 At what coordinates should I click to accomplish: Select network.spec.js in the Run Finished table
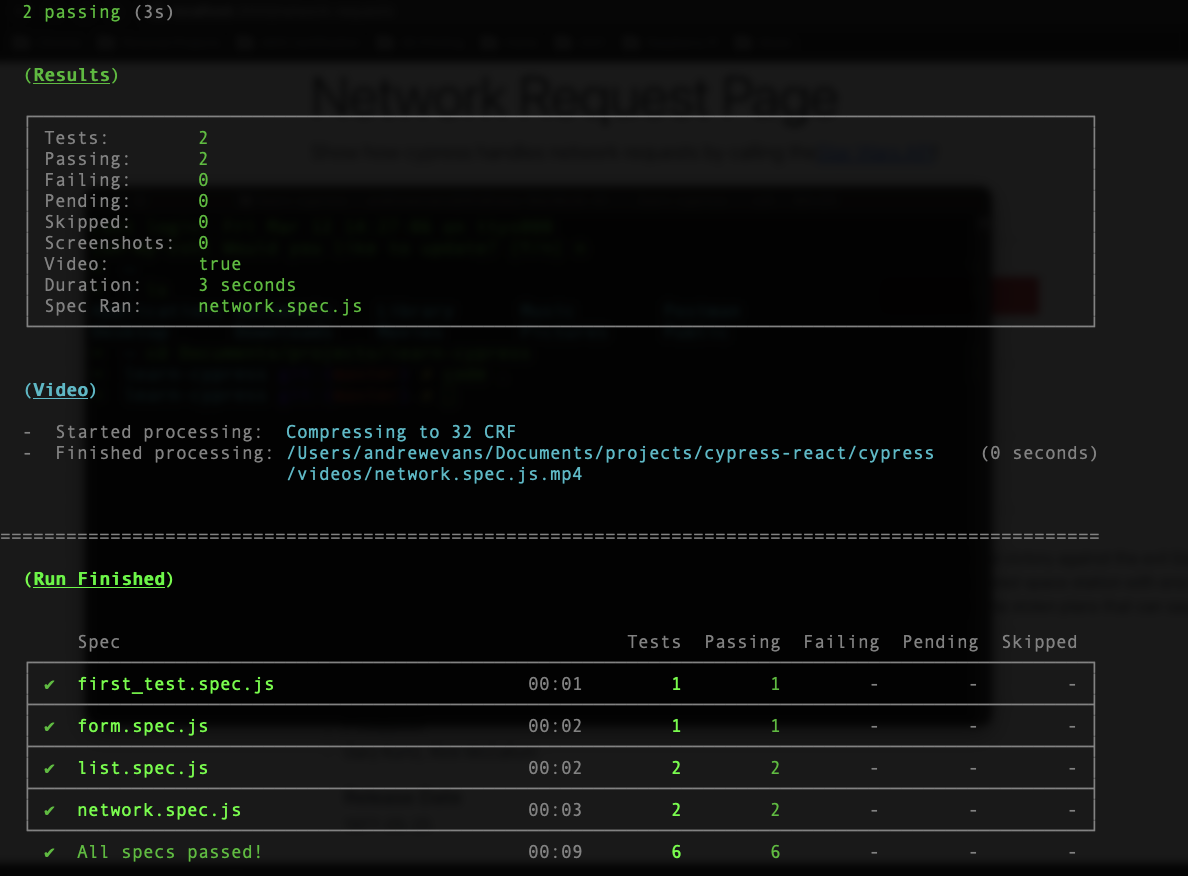pos(158,809)
